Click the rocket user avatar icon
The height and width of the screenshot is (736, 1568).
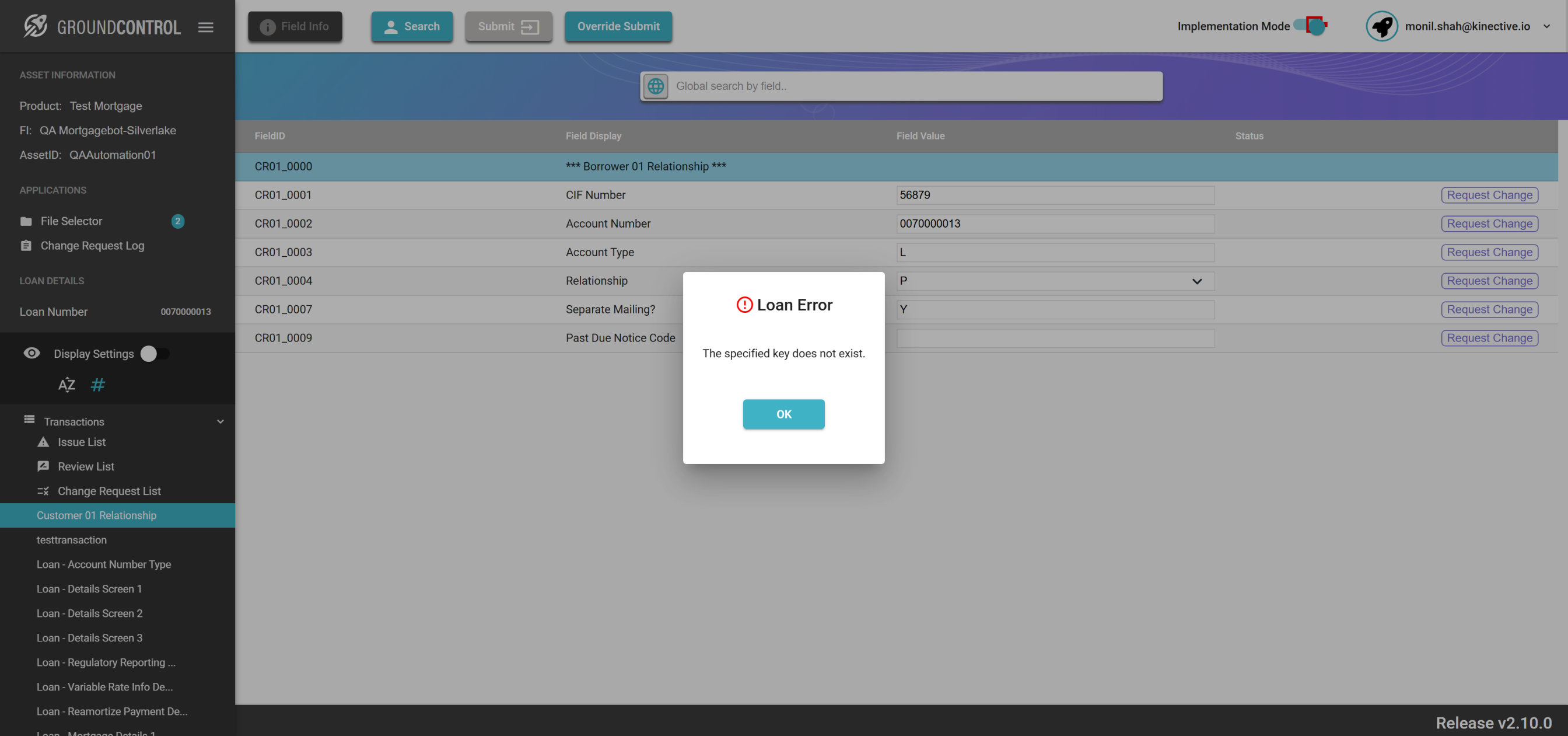pyautogui.click(x=1381, y=26)
